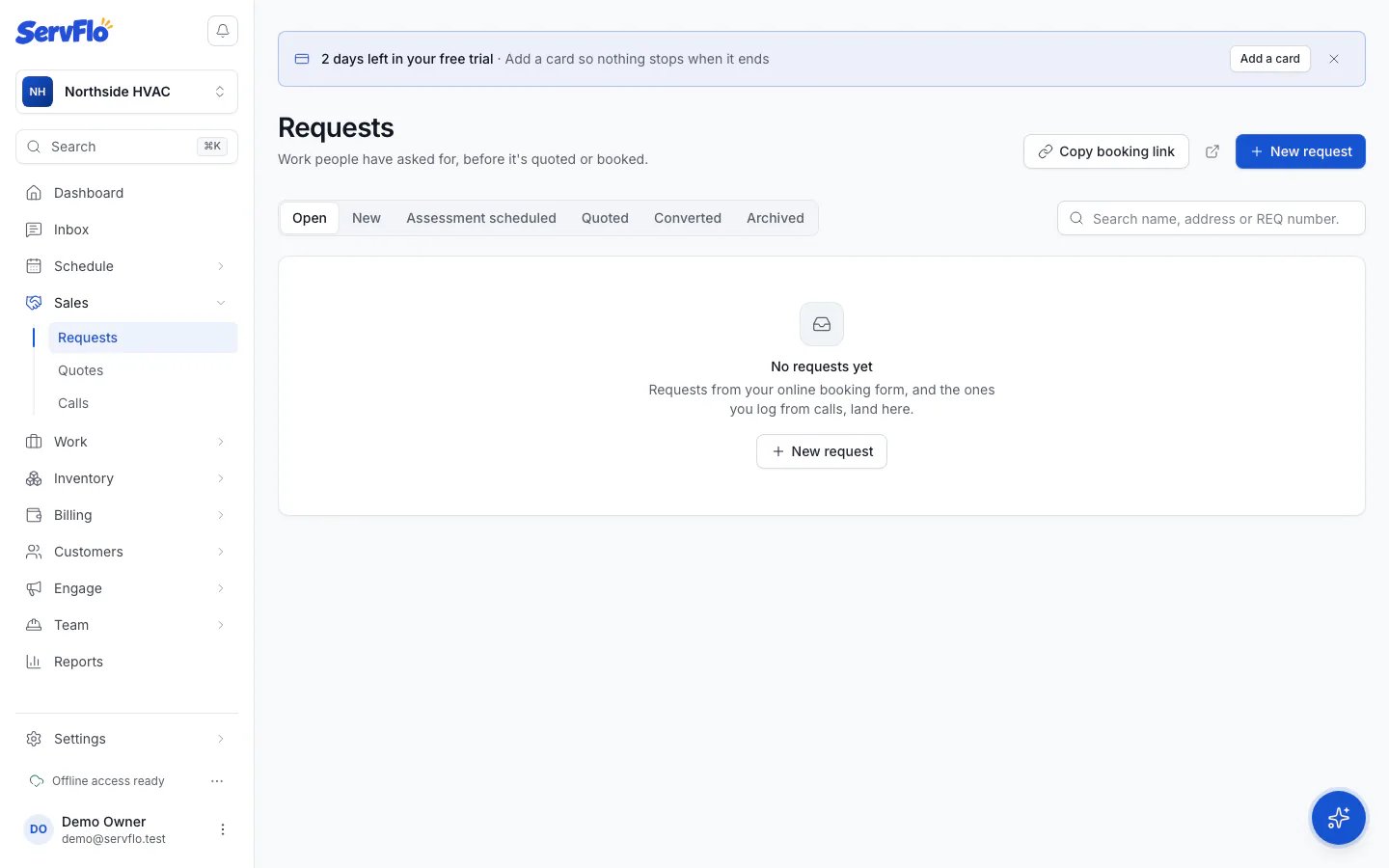Click the empty-state inbox tray icon
Screen dimensions: 1389x868
pos(822,324)
